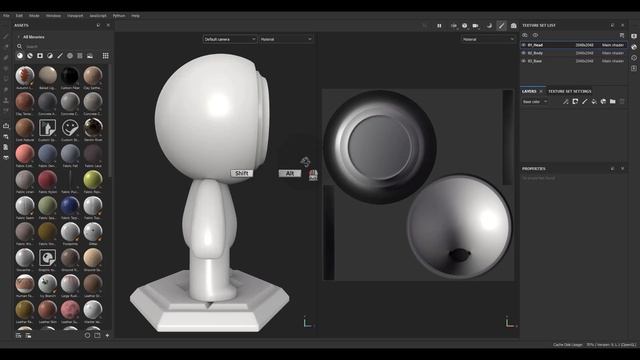640x360 pixels.
Task: Add a smart material layer
Action: coord(603,102)
